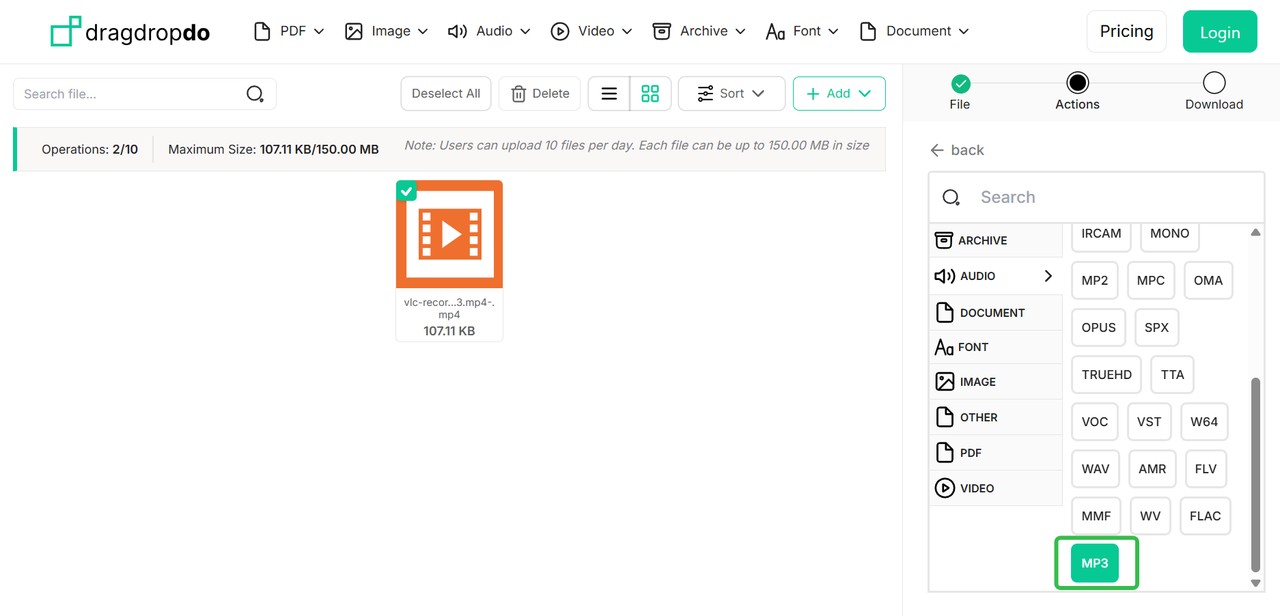Screen dimensions: 1280x616
Task: Click the dragdropdo logo icon
Action: point(66,31)
